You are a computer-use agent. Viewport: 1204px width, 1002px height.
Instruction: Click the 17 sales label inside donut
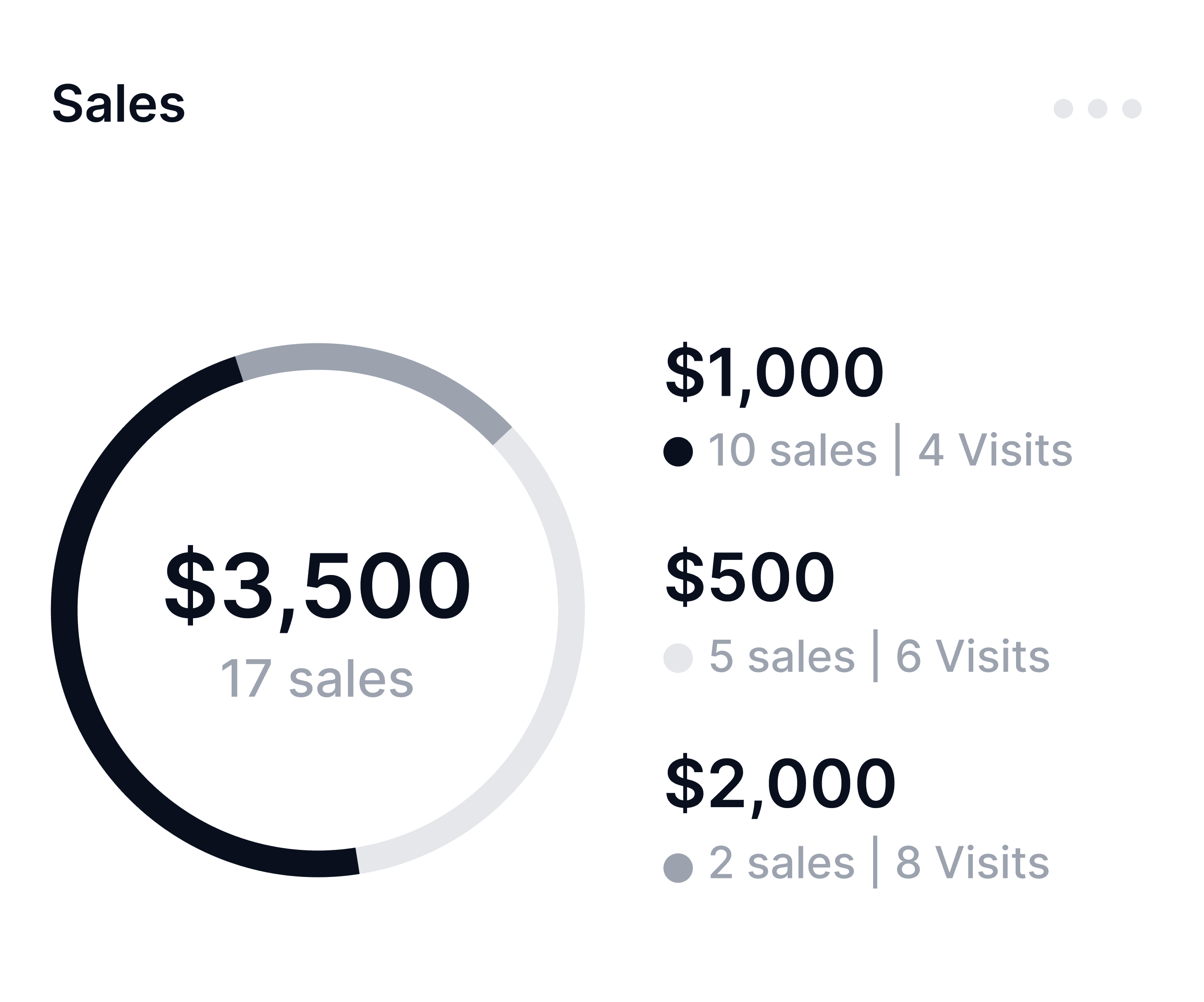coord(317,679)
